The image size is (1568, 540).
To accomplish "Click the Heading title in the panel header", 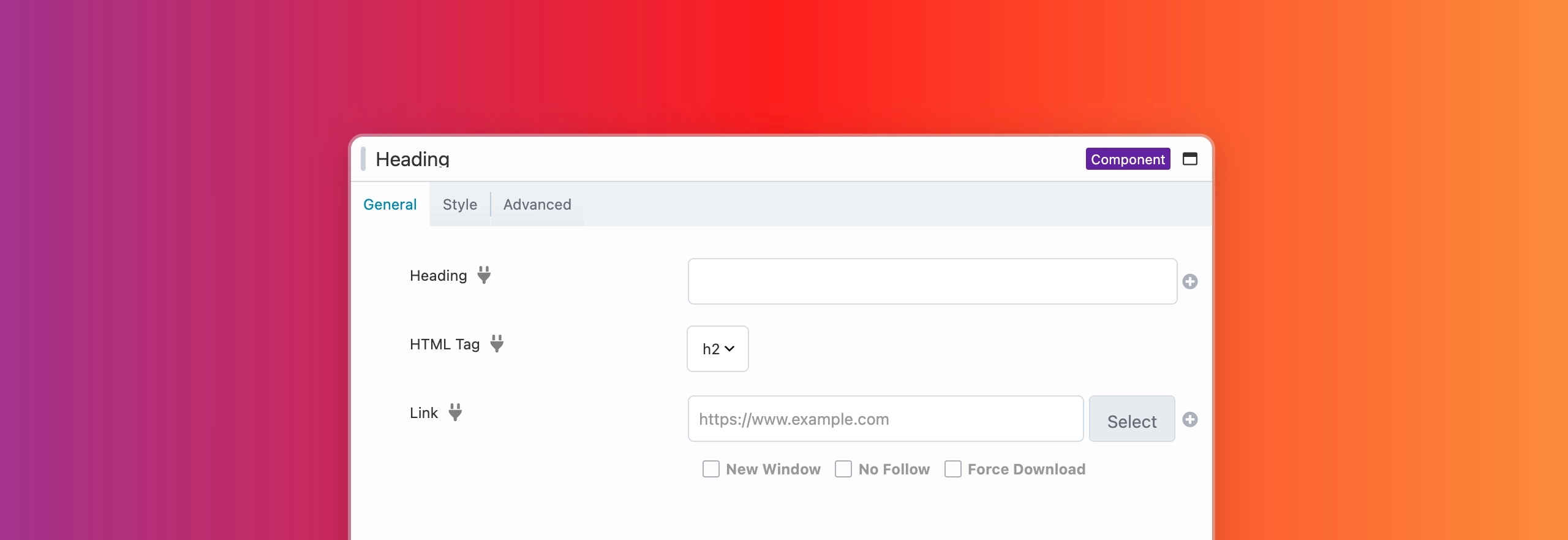I will tap(412, 159).
